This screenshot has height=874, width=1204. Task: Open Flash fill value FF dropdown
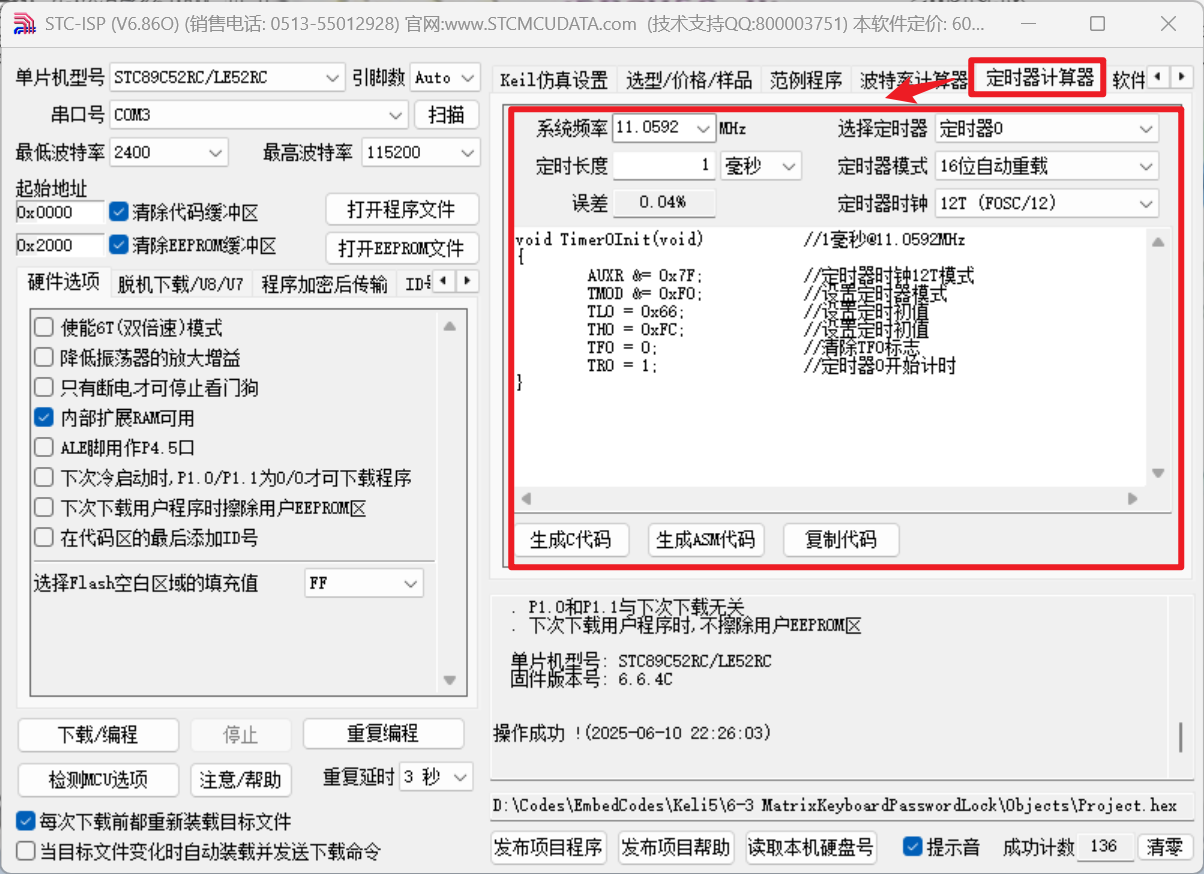(364, 583)
